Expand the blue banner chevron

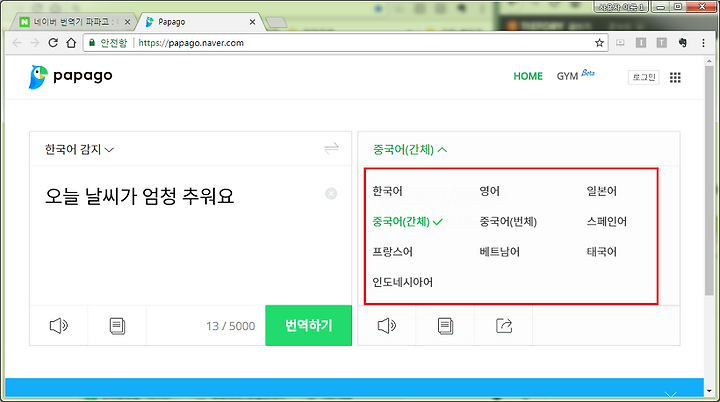pos(671,394)
